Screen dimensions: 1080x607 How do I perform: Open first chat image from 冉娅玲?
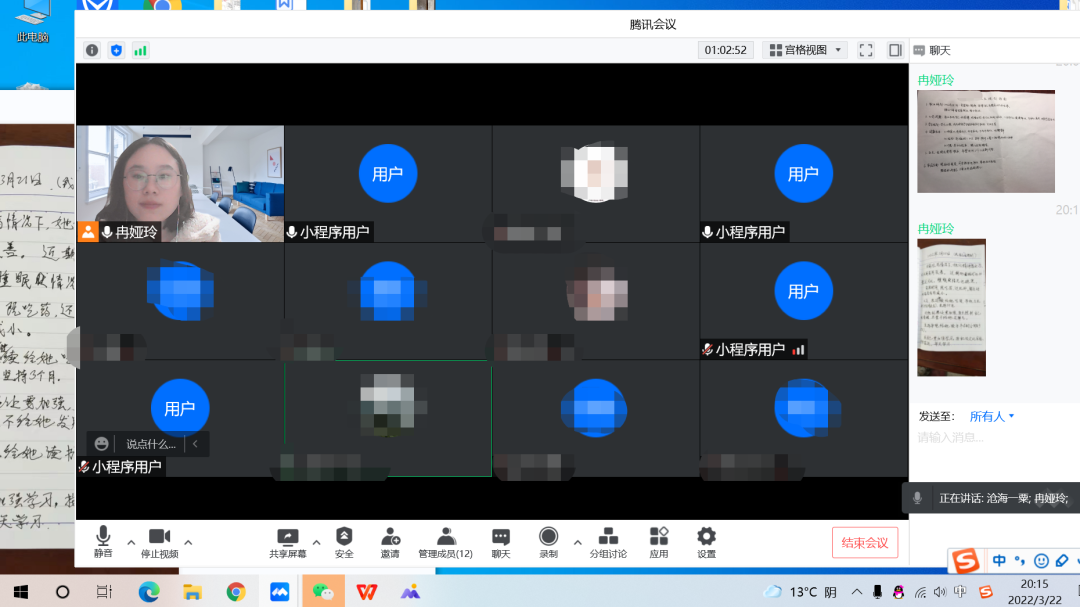point(986,141)
